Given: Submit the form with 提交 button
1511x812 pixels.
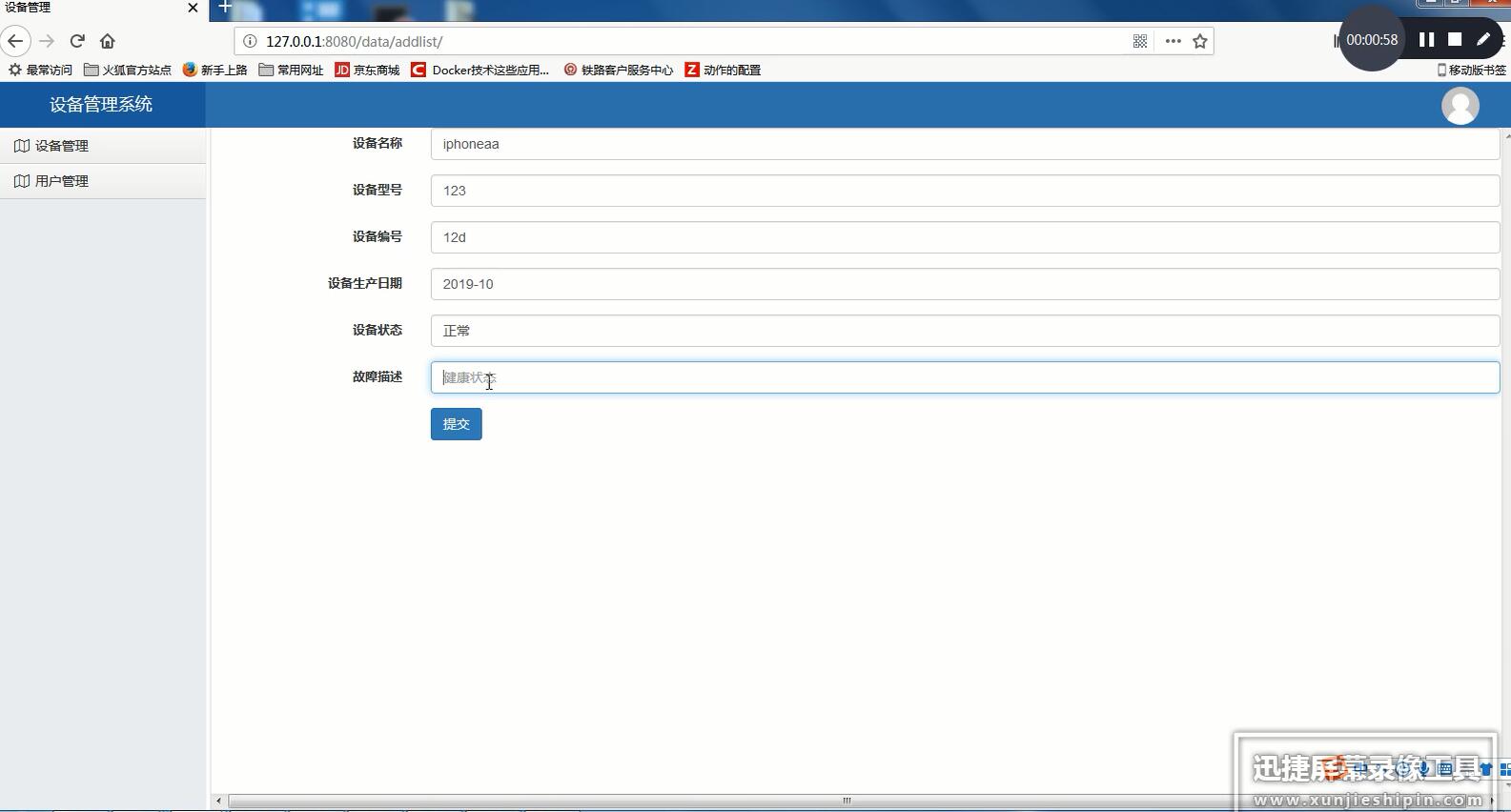Looking at the screenshot, I should [x=457, y=424].
